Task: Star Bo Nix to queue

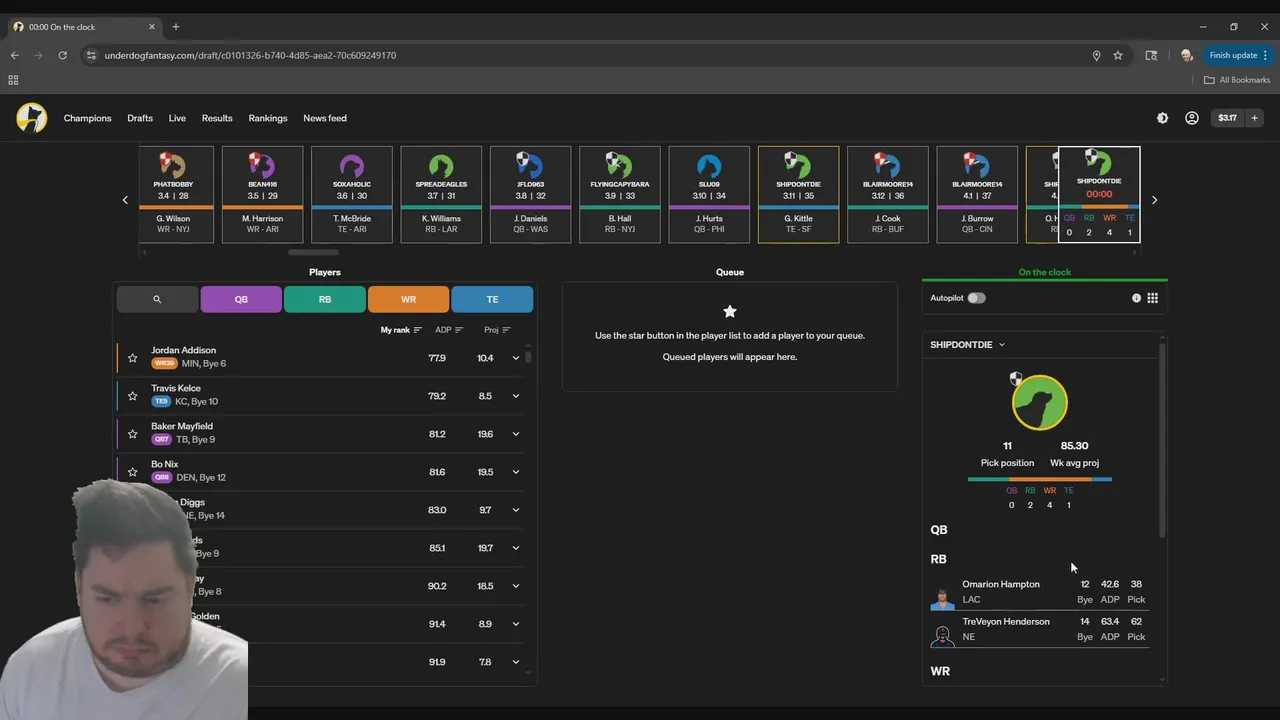Action: click(132, 472)
